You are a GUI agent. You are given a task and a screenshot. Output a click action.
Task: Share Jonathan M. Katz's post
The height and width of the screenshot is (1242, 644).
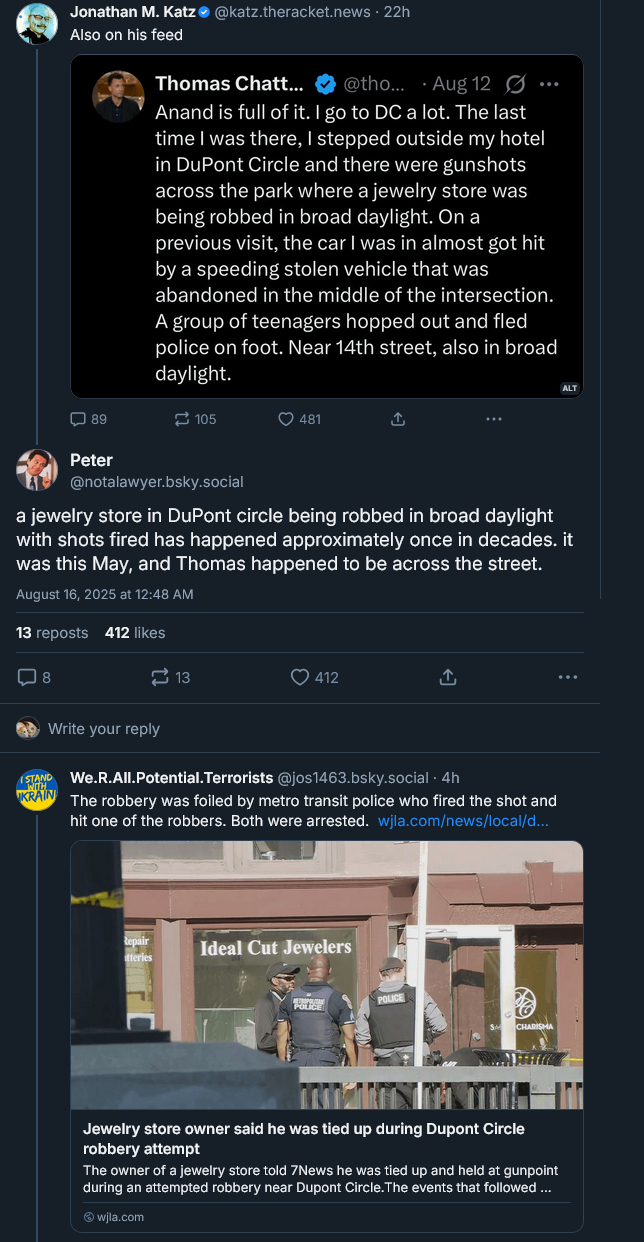(x=397, y=419)
